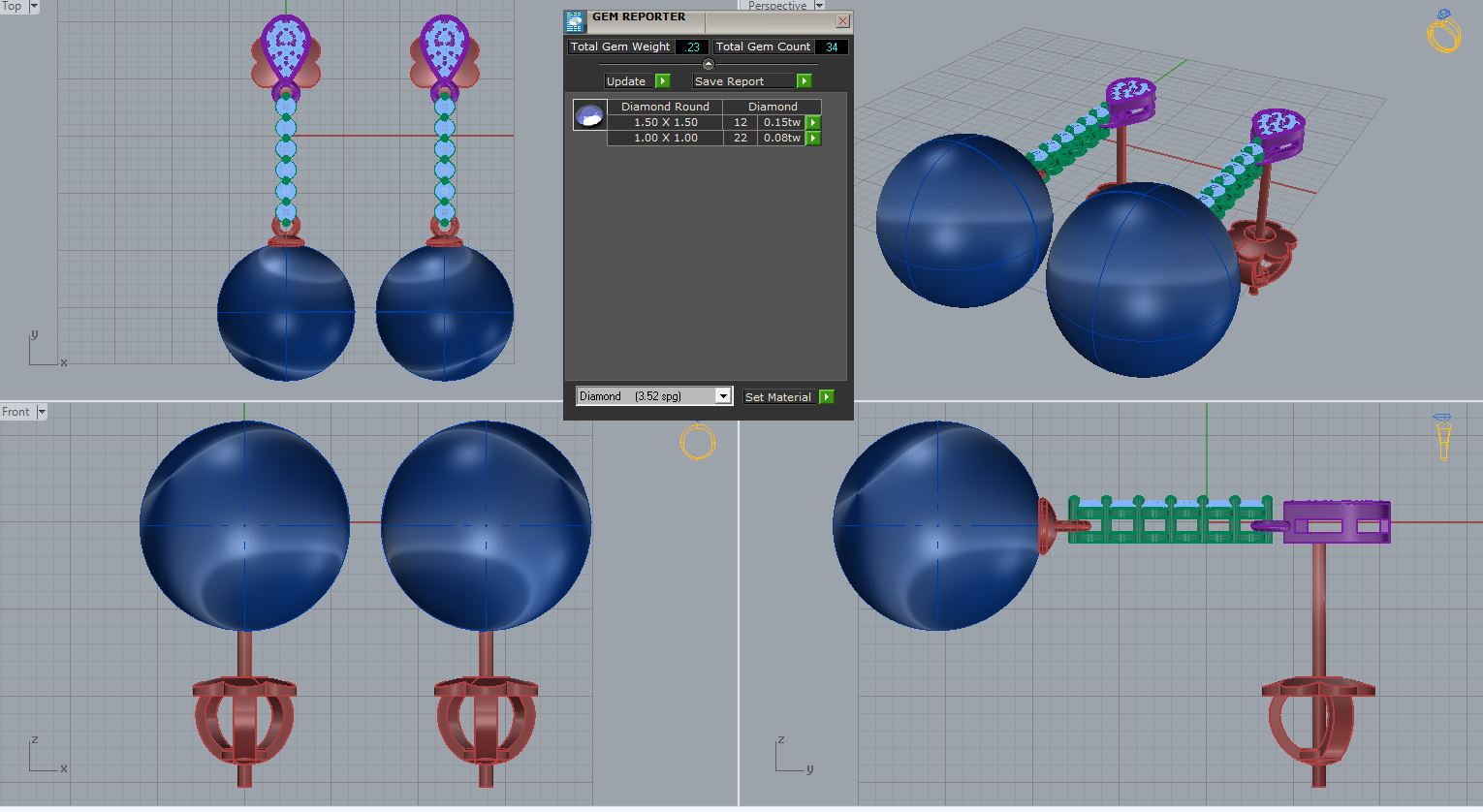This screenshot has height=812, width=1483.
Task: Click the green arrow next to Save Report
Action: click(805, 81)
